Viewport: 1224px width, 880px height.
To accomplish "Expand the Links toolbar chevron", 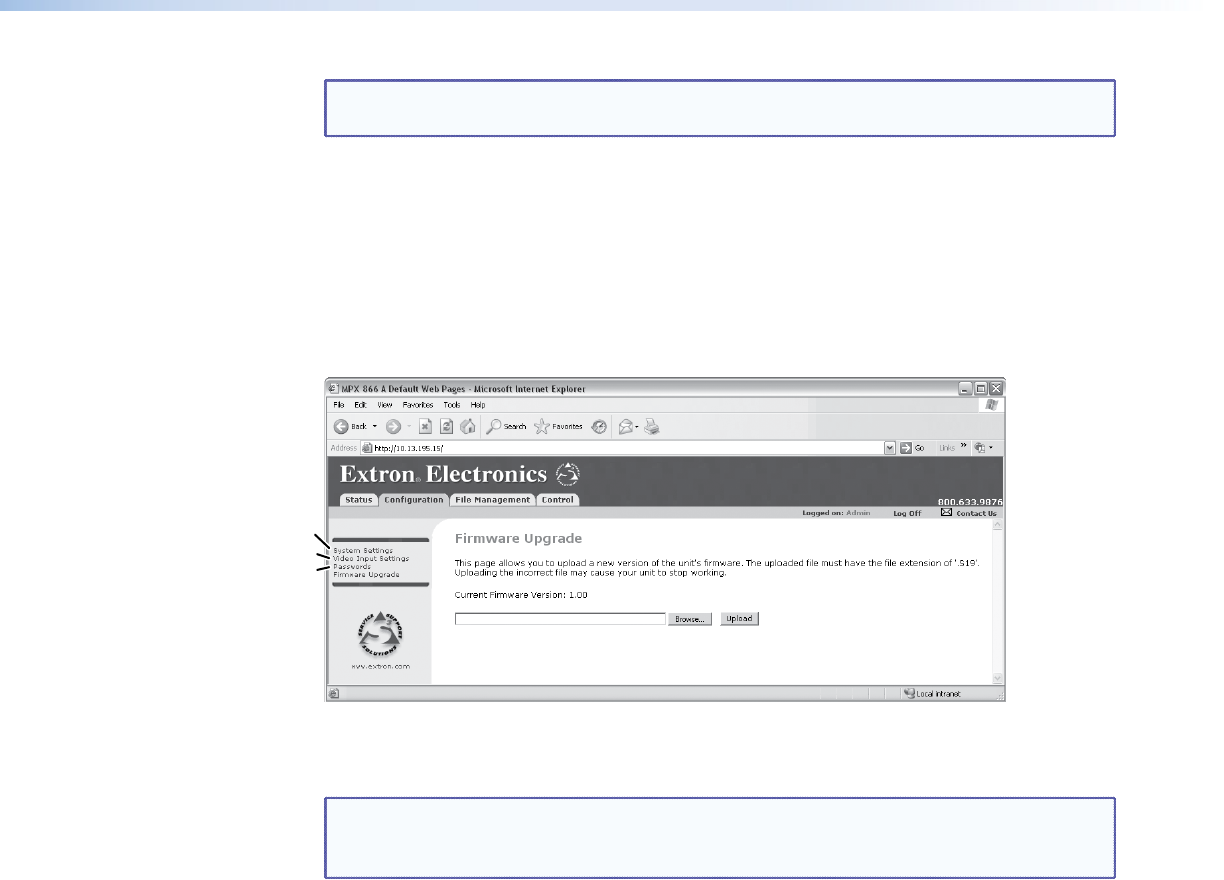I will 964,446.
